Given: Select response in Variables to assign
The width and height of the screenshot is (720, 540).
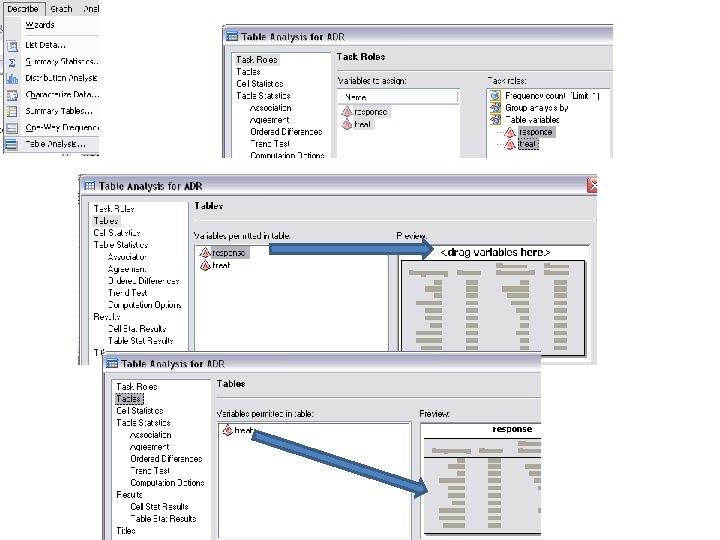Looking at the screenshot, I should coord(371,112).
